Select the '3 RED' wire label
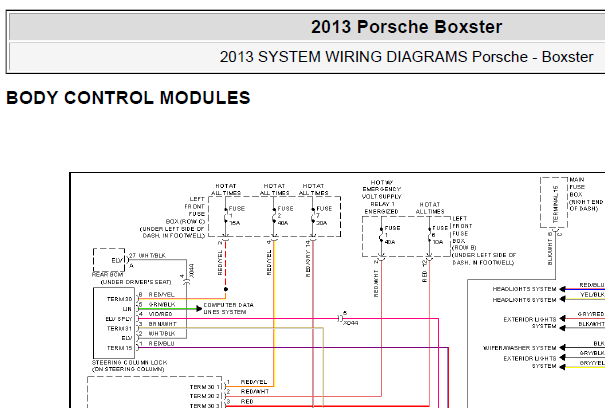605x408 pixels. coord(240,401)
